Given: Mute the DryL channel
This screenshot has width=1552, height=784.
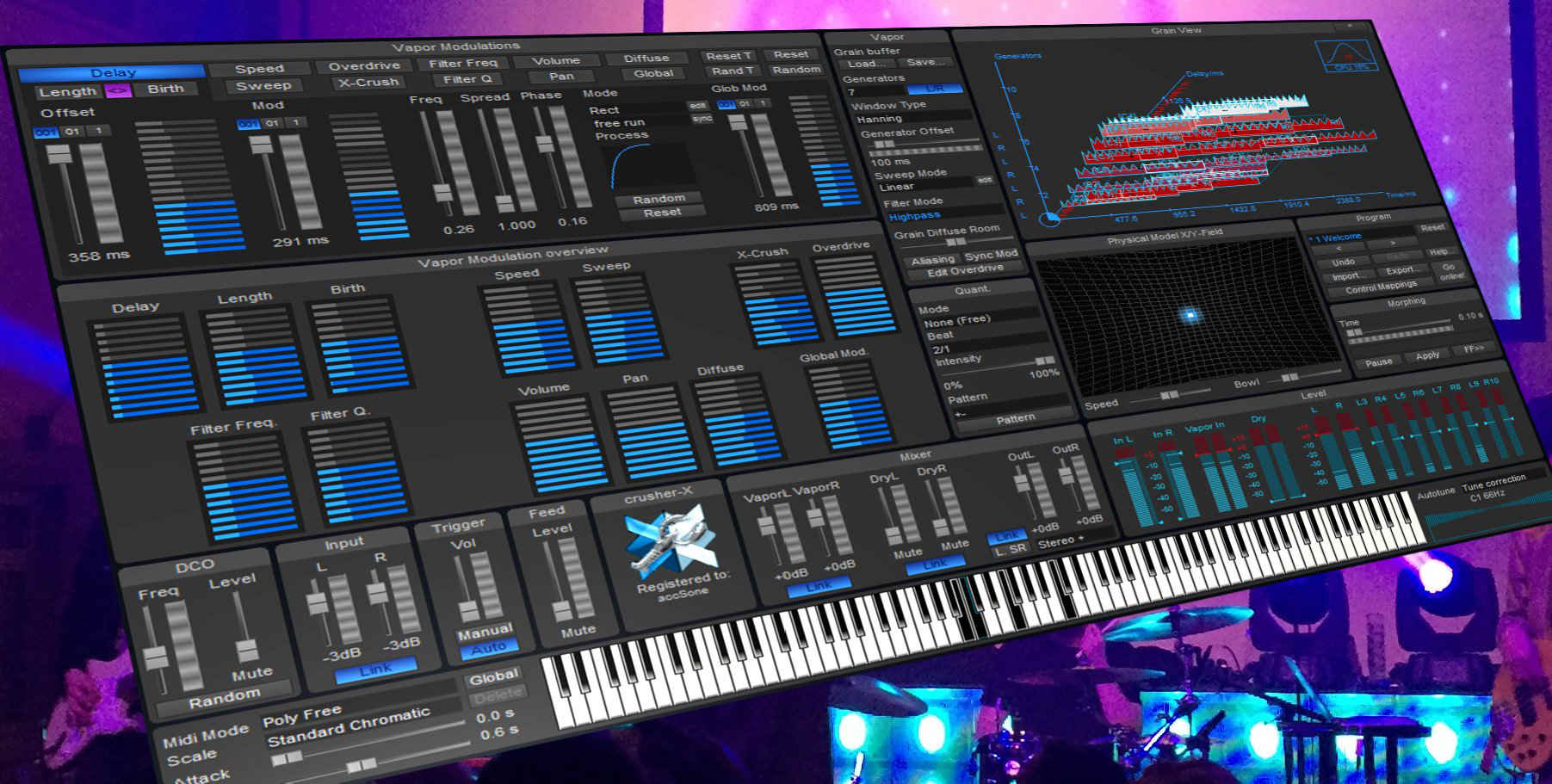Looking at the screenshot, I should [906, 553].
